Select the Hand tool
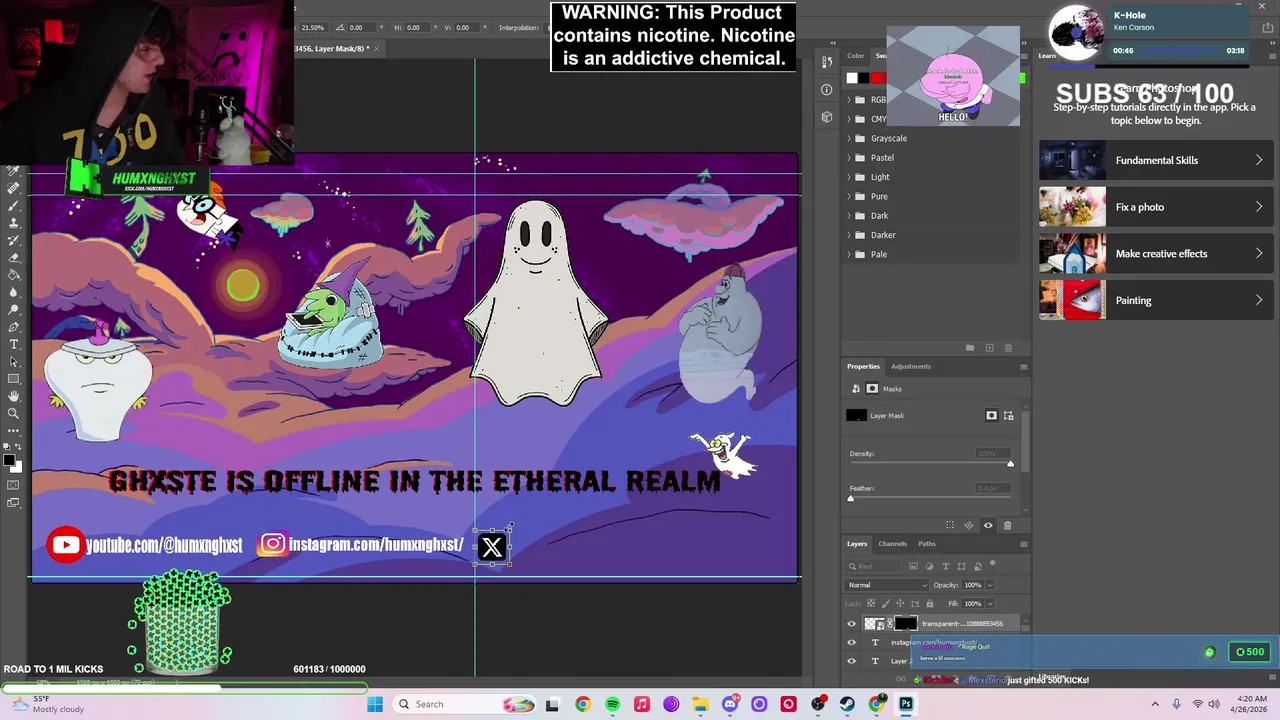 pos(14,395)
